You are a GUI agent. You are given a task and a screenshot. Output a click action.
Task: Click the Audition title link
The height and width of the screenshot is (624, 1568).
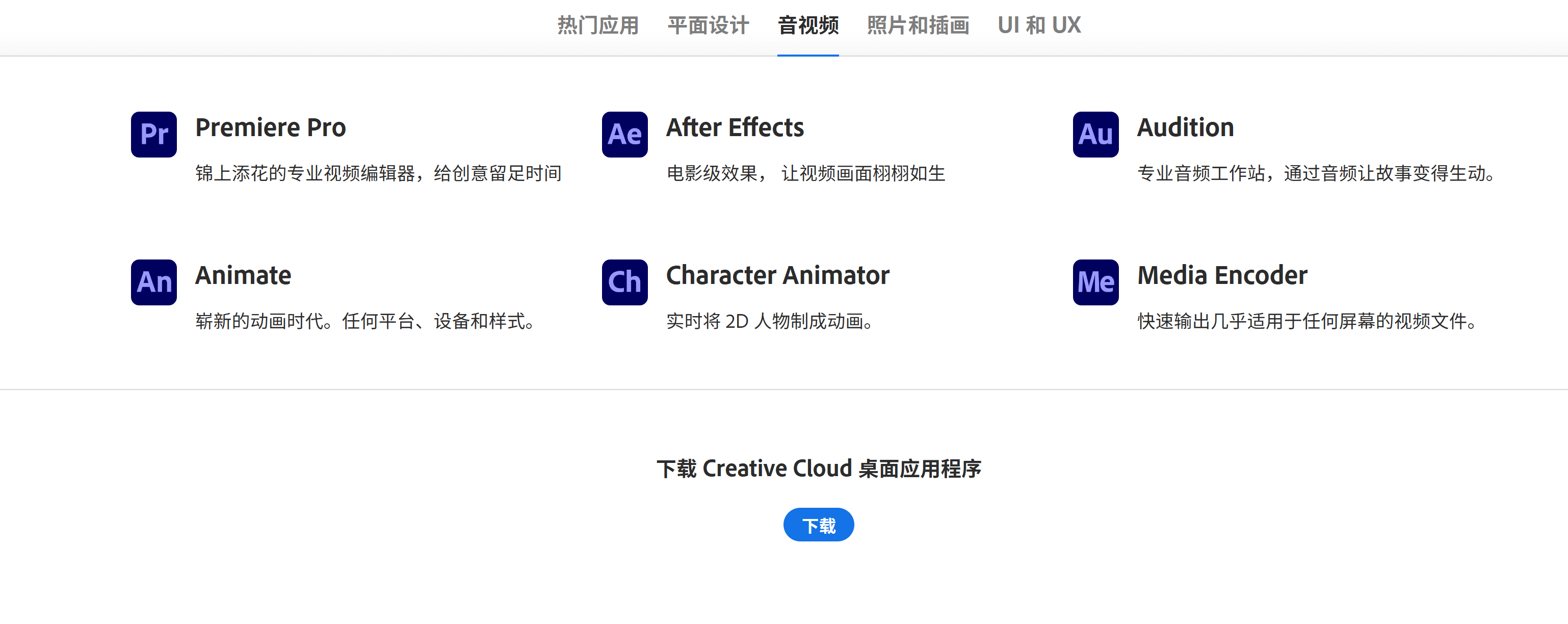click(x=1185, y=128)
